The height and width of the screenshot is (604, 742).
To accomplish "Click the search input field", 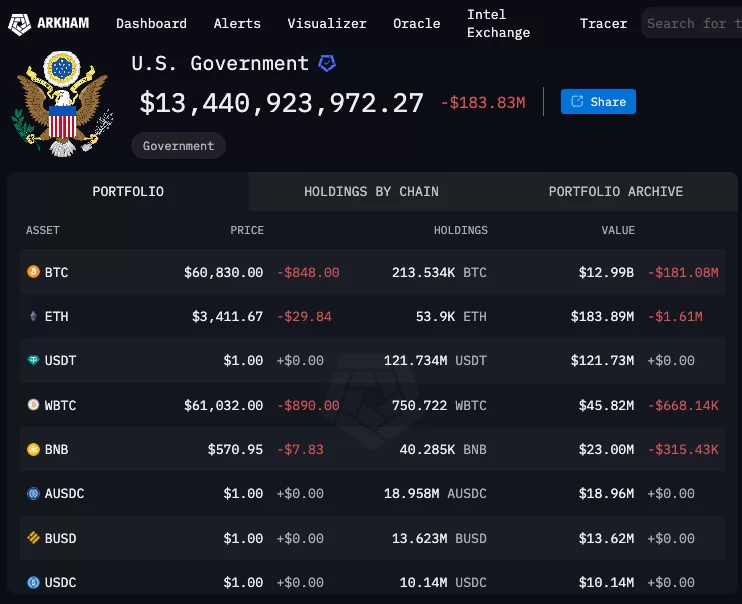I will (690, 23).
